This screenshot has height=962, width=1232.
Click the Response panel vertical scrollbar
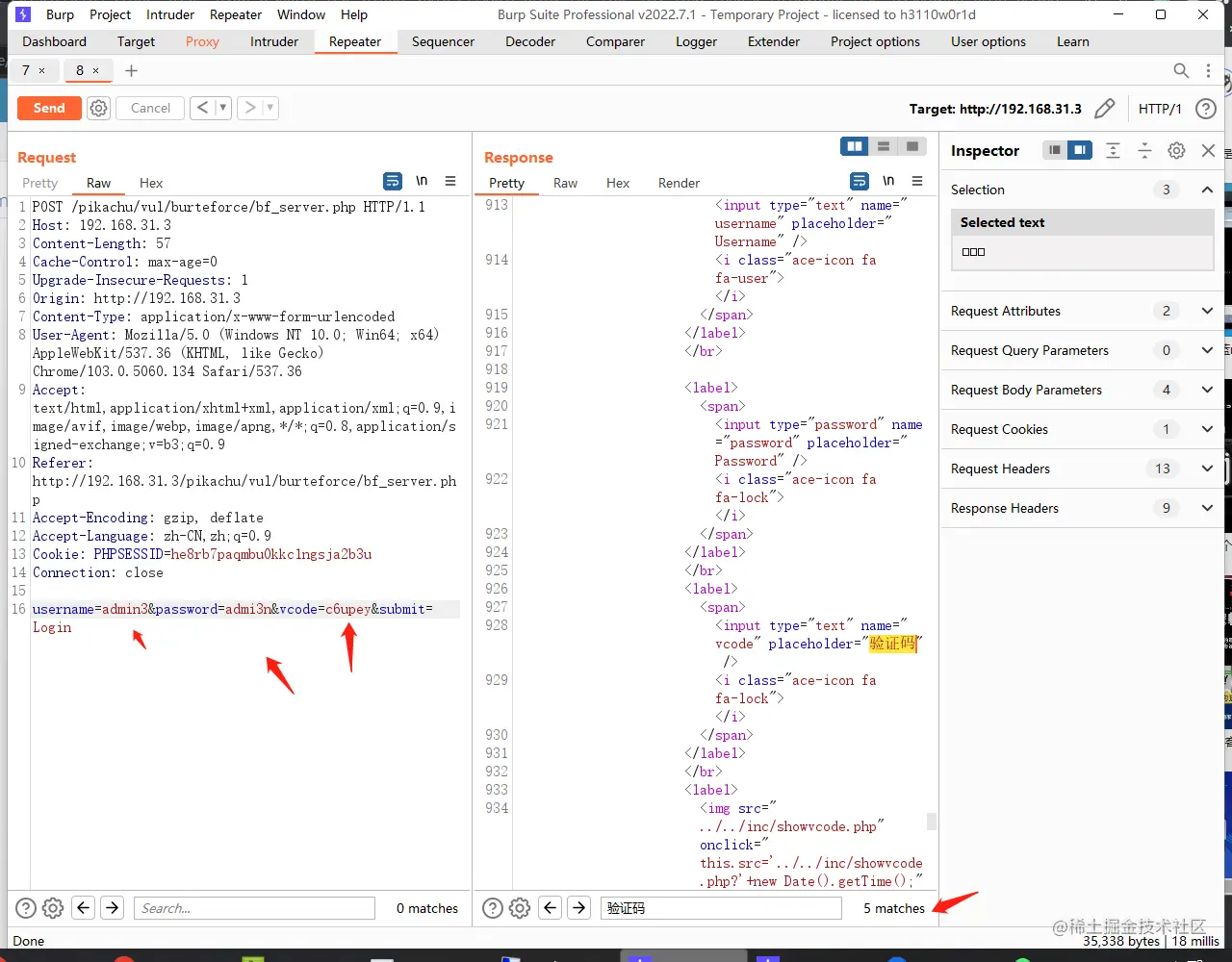tap(931, 821)
